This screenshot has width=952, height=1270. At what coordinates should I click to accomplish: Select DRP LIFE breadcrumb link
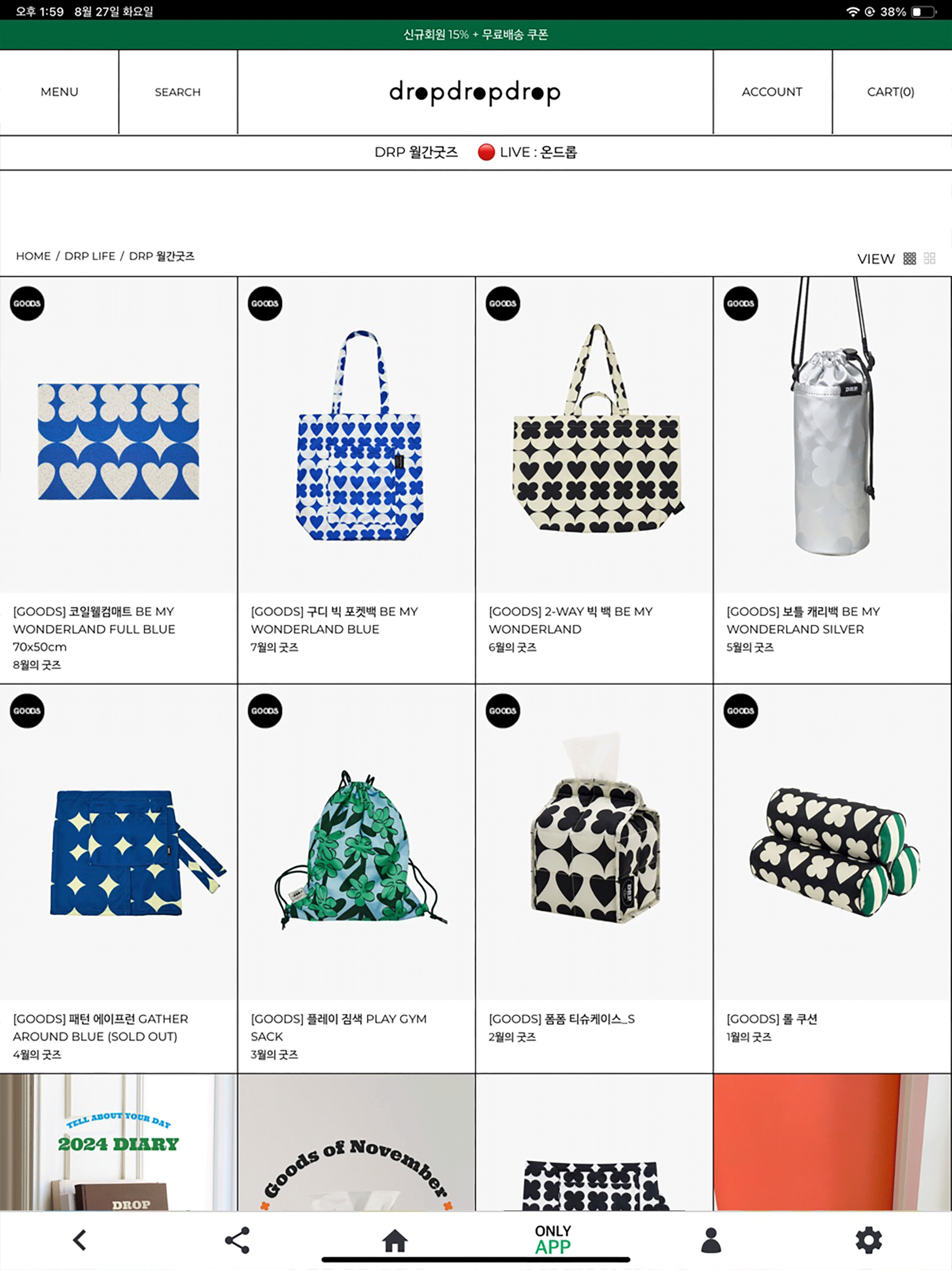(90, 256)
